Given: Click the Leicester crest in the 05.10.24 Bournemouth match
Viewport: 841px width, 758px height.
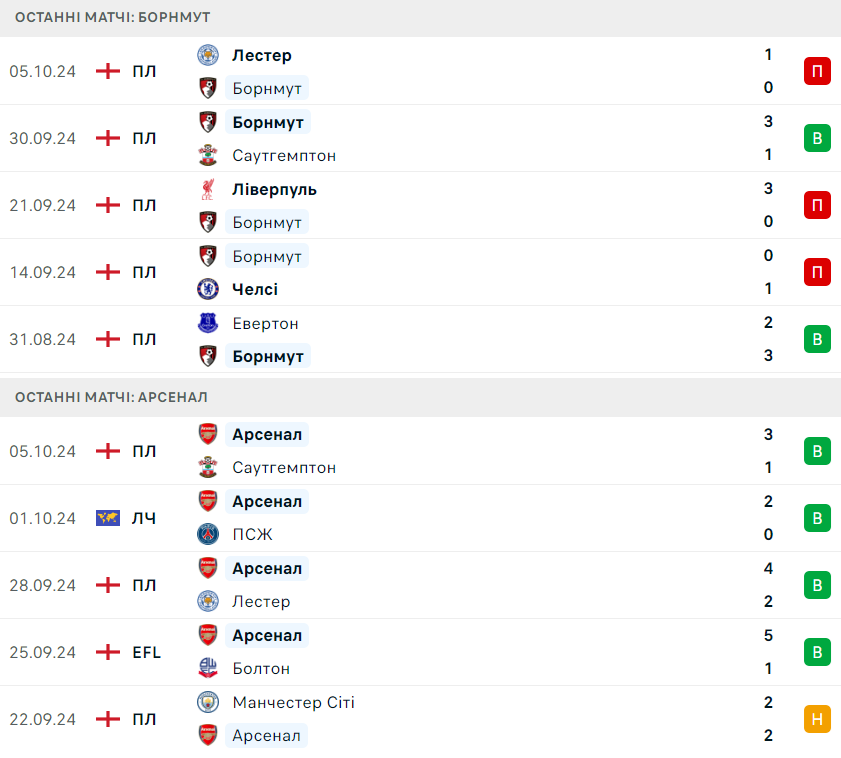Looking at the screenshot, I should point(208,55).
